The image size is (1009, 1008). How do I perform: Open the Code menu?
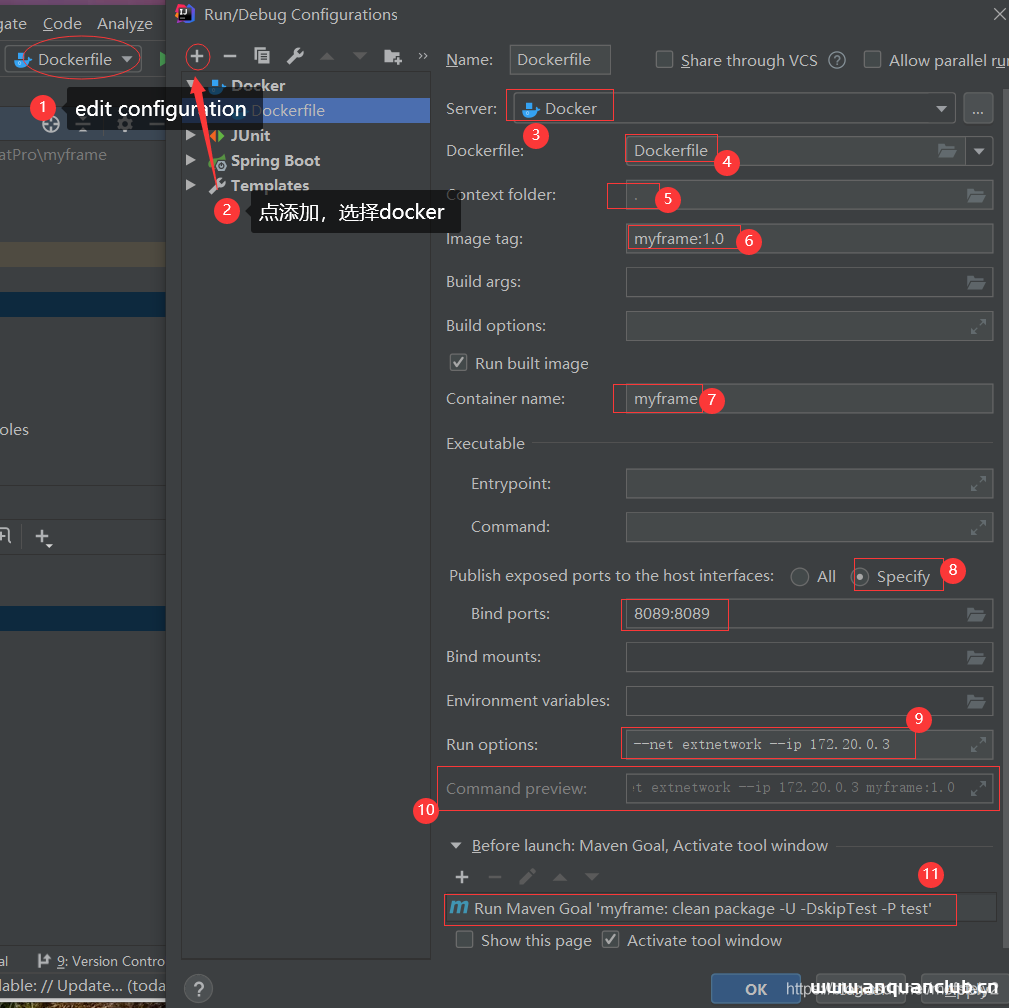tap(62, 23)
